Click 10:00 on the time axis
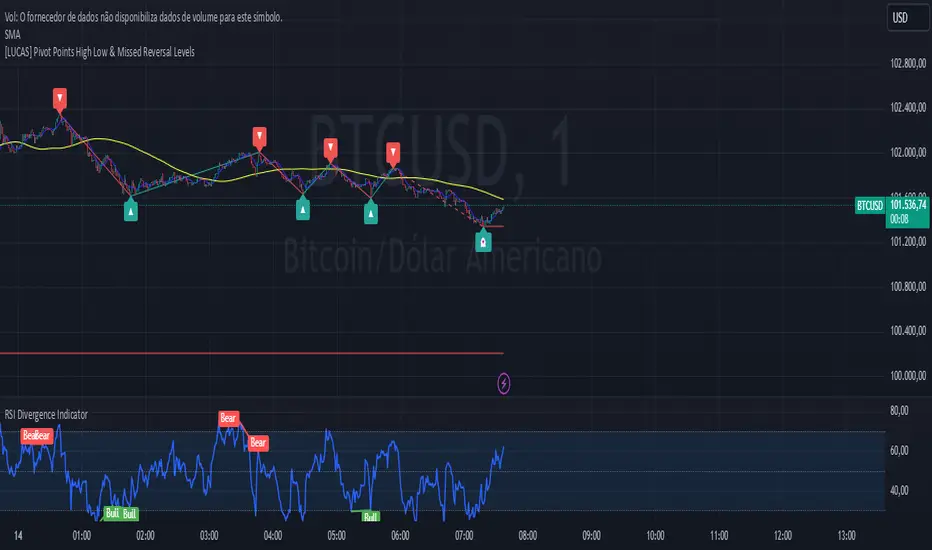 pos(655,536)
